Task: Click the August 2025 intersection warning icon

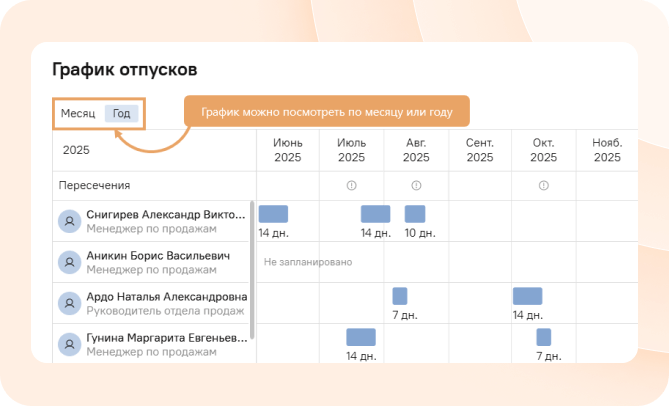Action: 416,186
